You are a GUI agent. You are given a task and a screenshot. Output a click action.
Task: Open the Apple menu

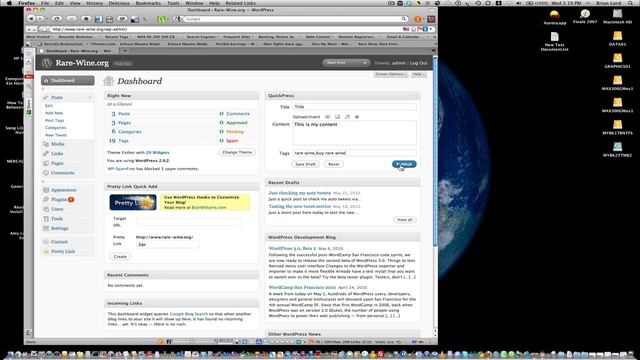(x=9, y=3)
